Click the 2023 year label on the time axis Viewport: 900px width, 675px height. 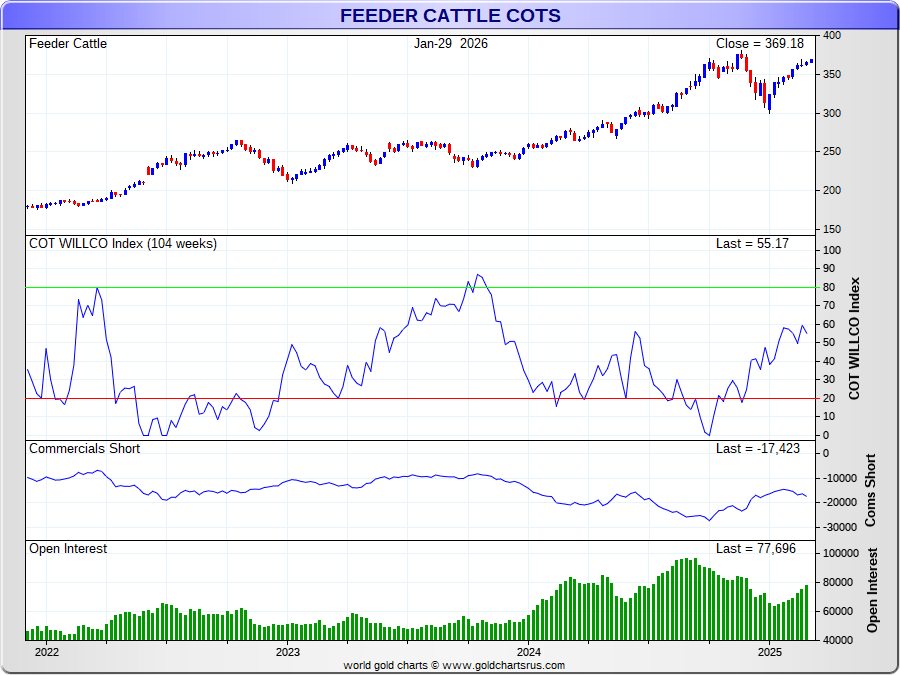(x=288, y=653)
